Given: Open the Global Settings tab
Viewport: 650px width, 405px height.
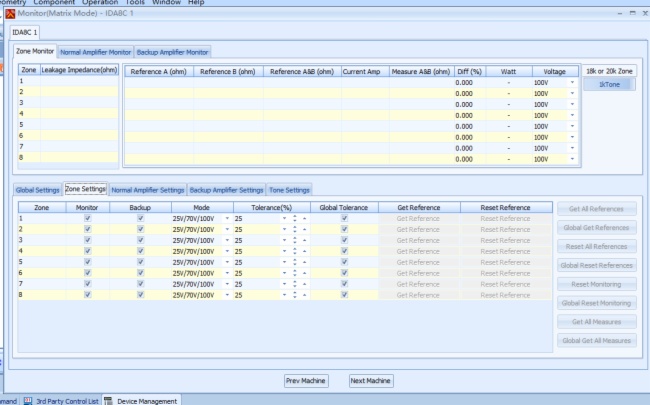Looking at the screenshot, I should 37,189.
